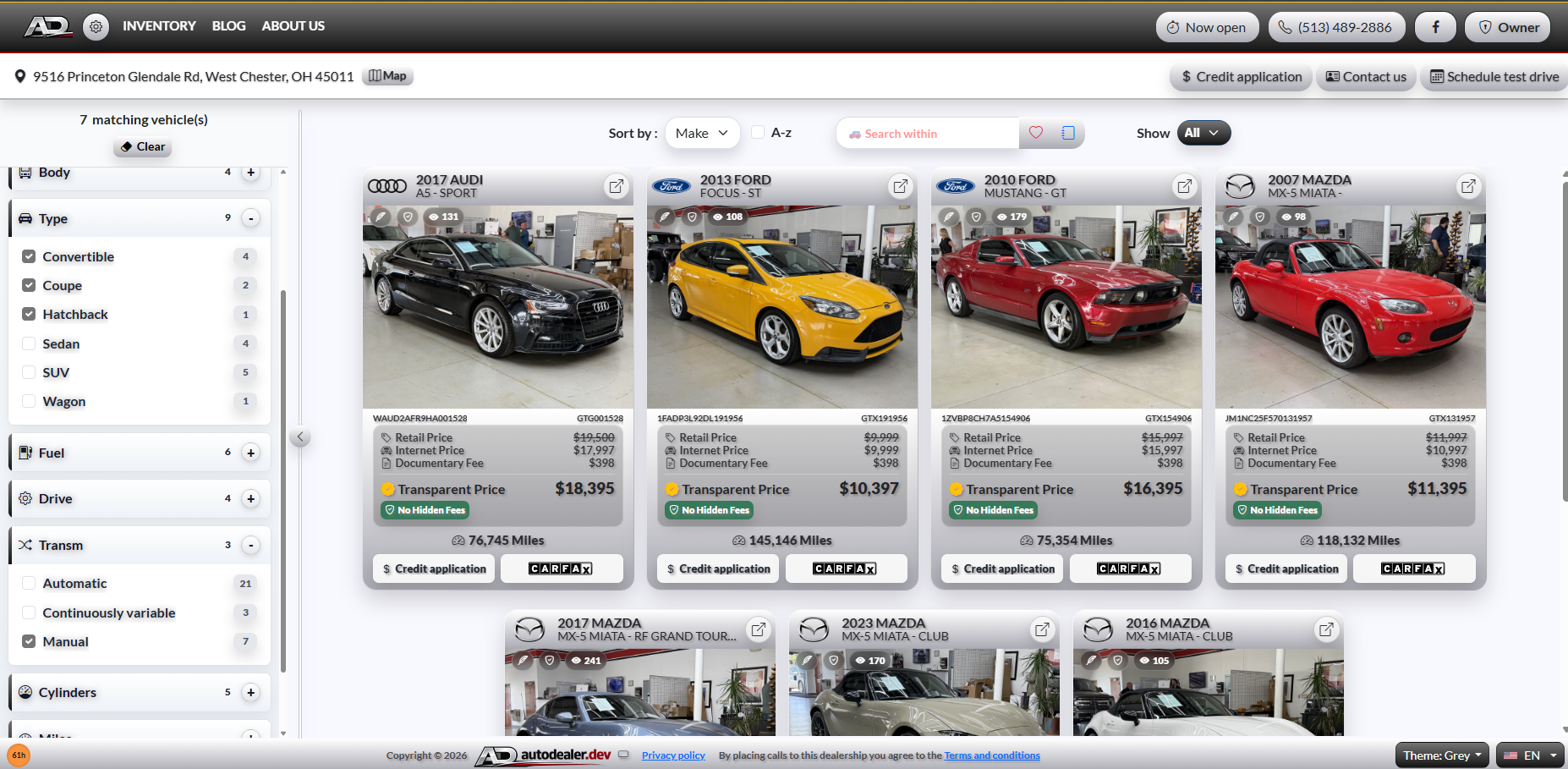Clear all active filters

143,146
